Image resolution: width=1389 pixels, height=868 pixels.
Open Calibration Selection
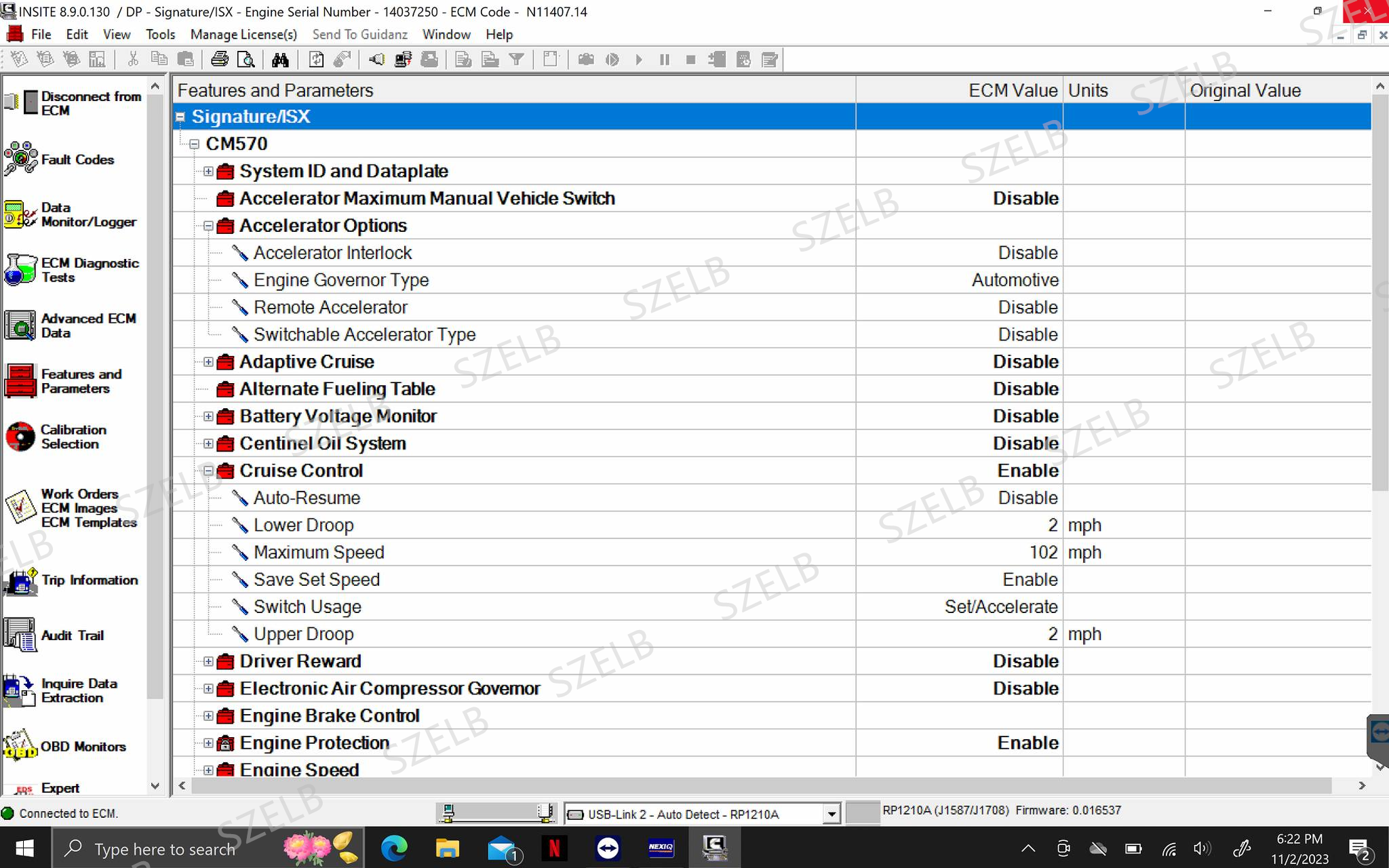coord(56,437)
